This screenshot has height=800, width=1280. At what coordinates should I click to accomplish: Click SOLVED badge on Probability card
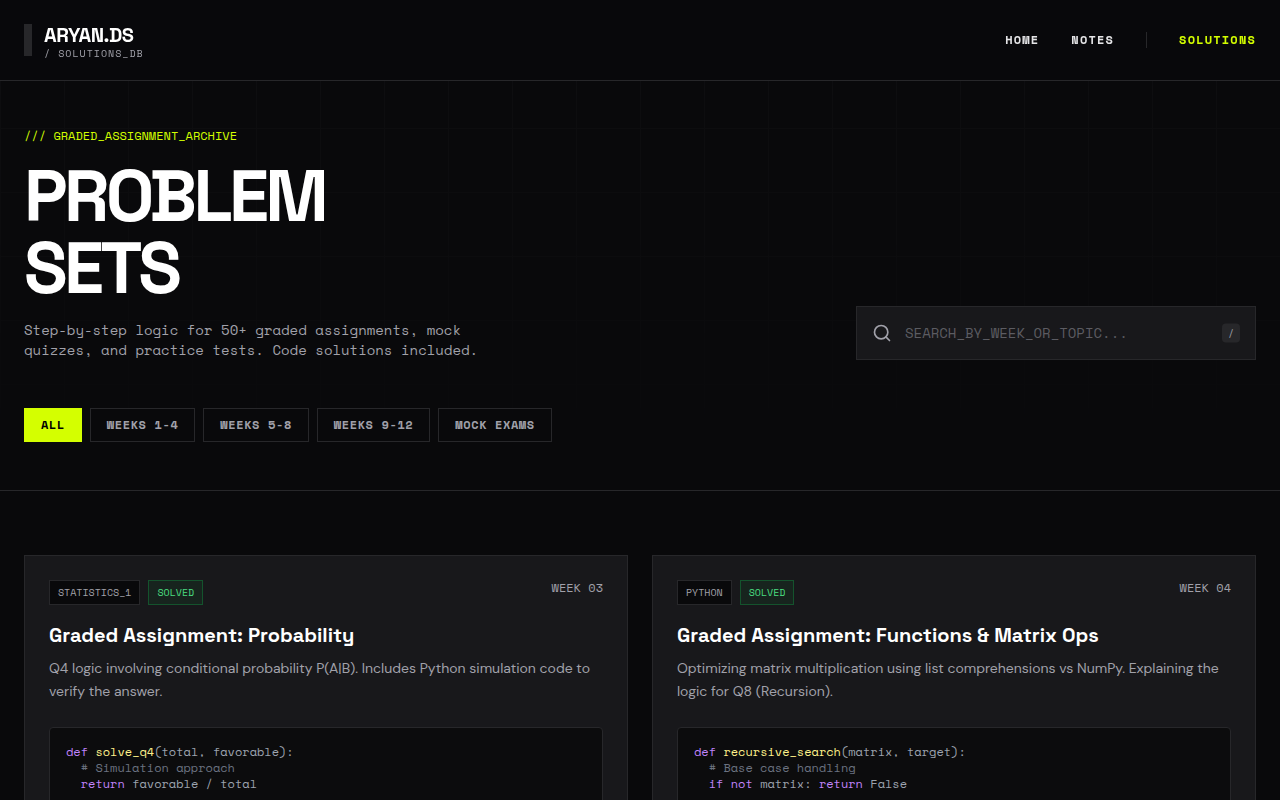(x=176, y=593)
